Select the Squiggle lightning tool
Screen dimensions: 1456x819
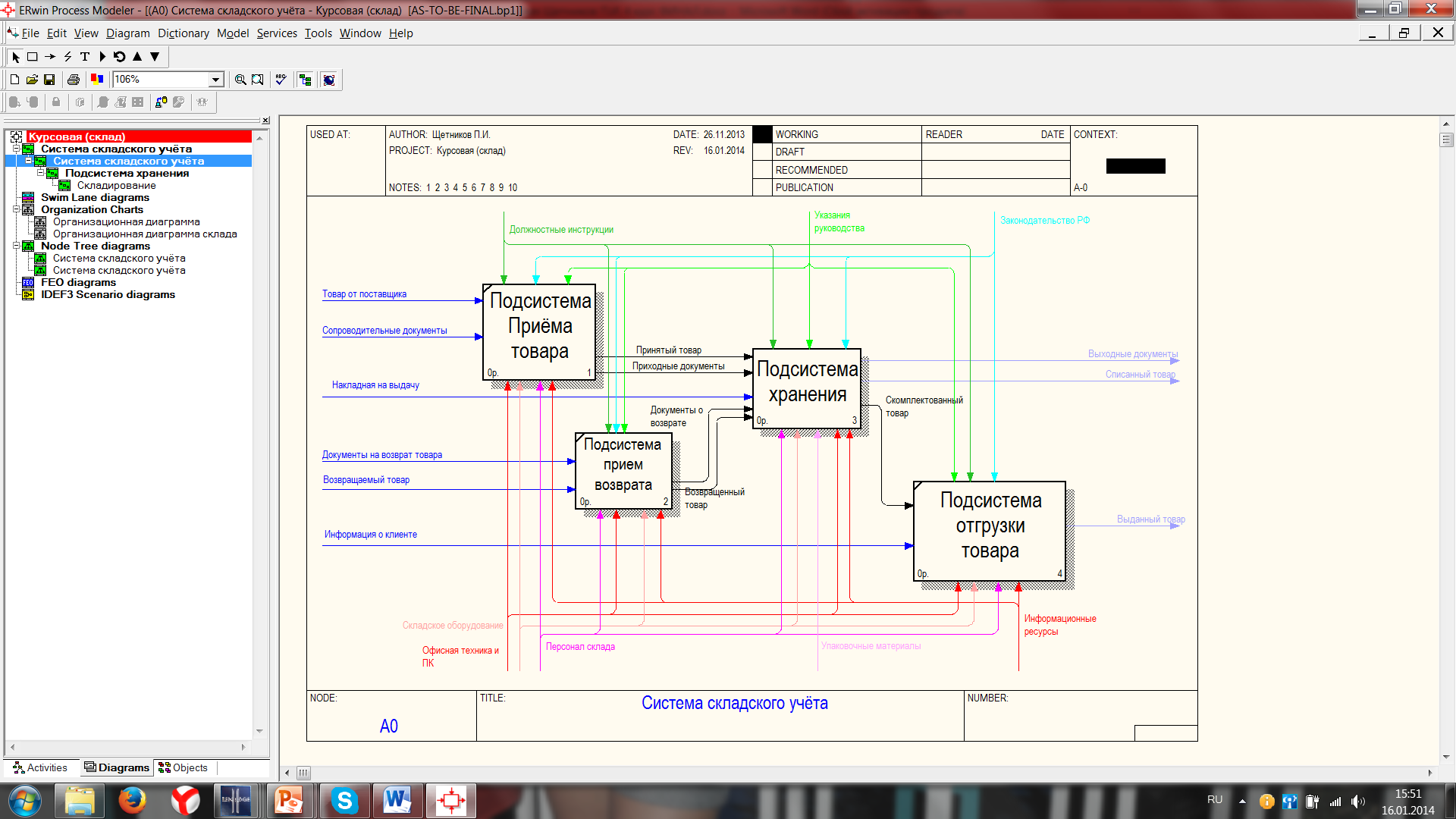[67, 57]
